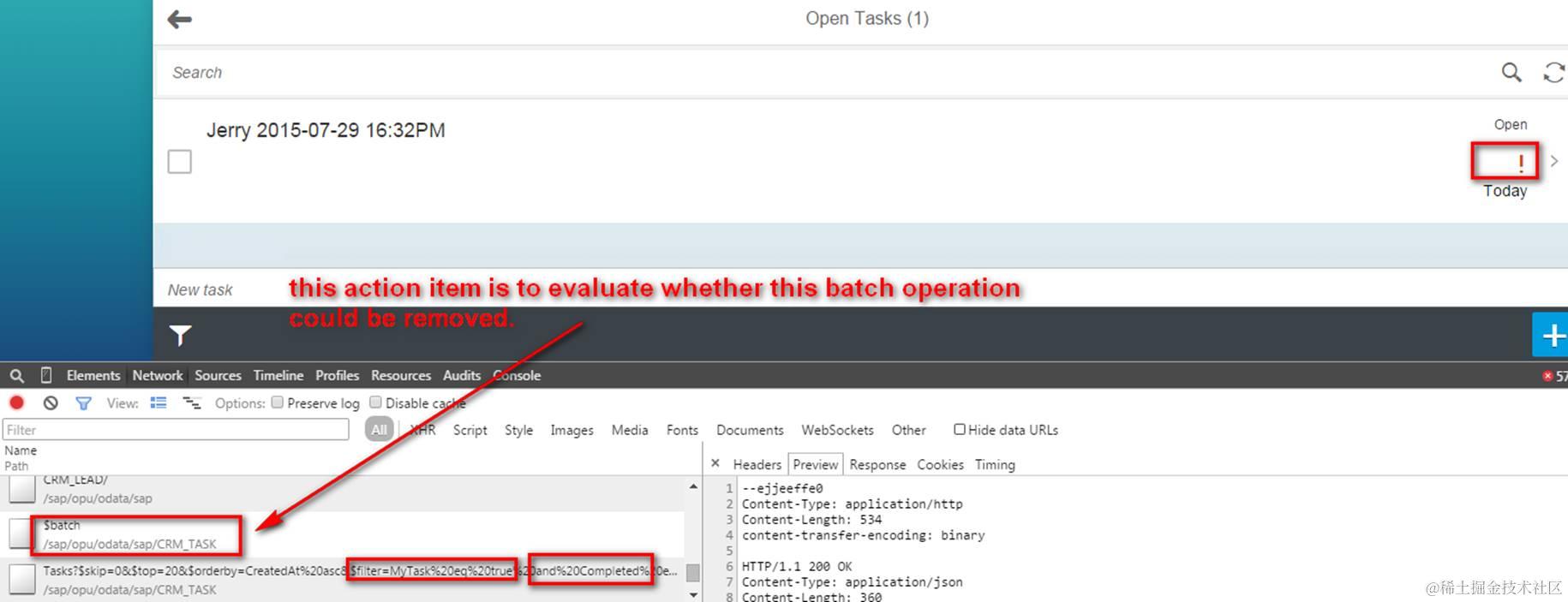
Task: Enable the Disable cache checkbox
Action: pyautogui.click(x=375, y=402)
